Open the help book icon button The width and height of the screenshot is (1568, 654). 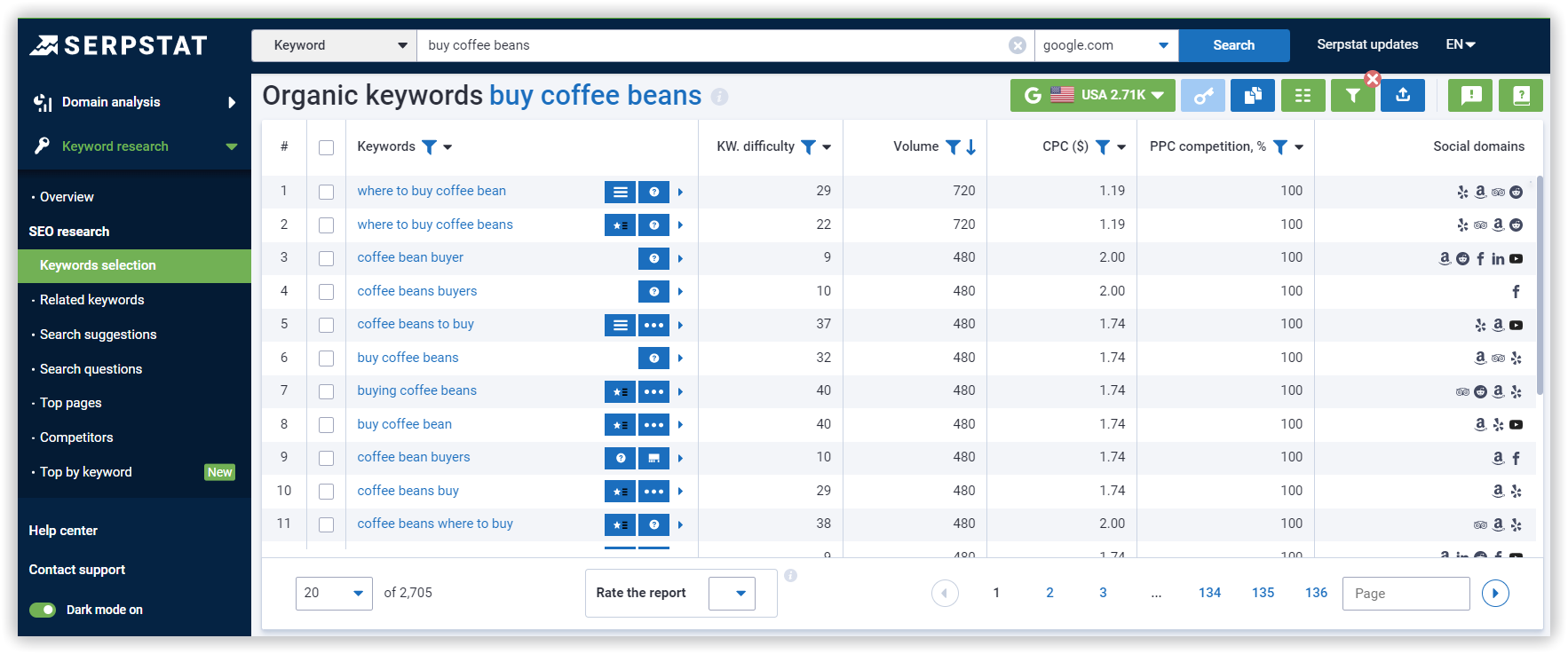(1521, 95)
